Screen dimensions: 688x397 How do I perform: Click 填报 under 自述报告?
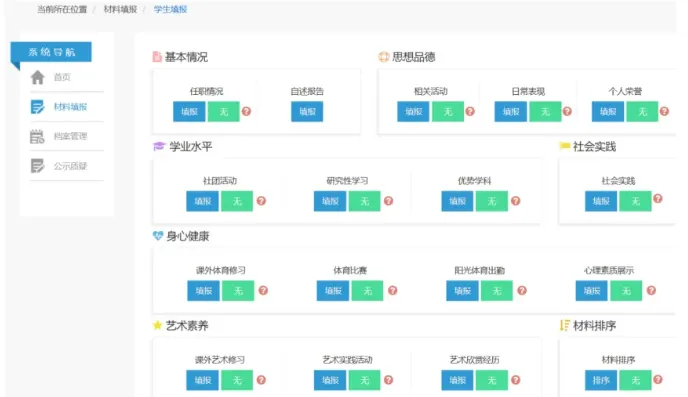pyautogui.click(x=307, y=111)
